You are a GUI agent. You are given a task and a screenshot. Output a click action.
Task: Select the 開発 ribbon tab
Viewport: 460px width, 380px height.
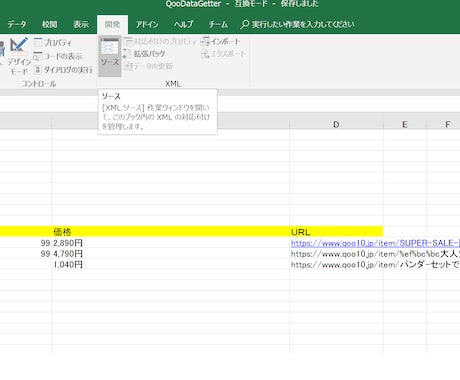coord(112,24)
